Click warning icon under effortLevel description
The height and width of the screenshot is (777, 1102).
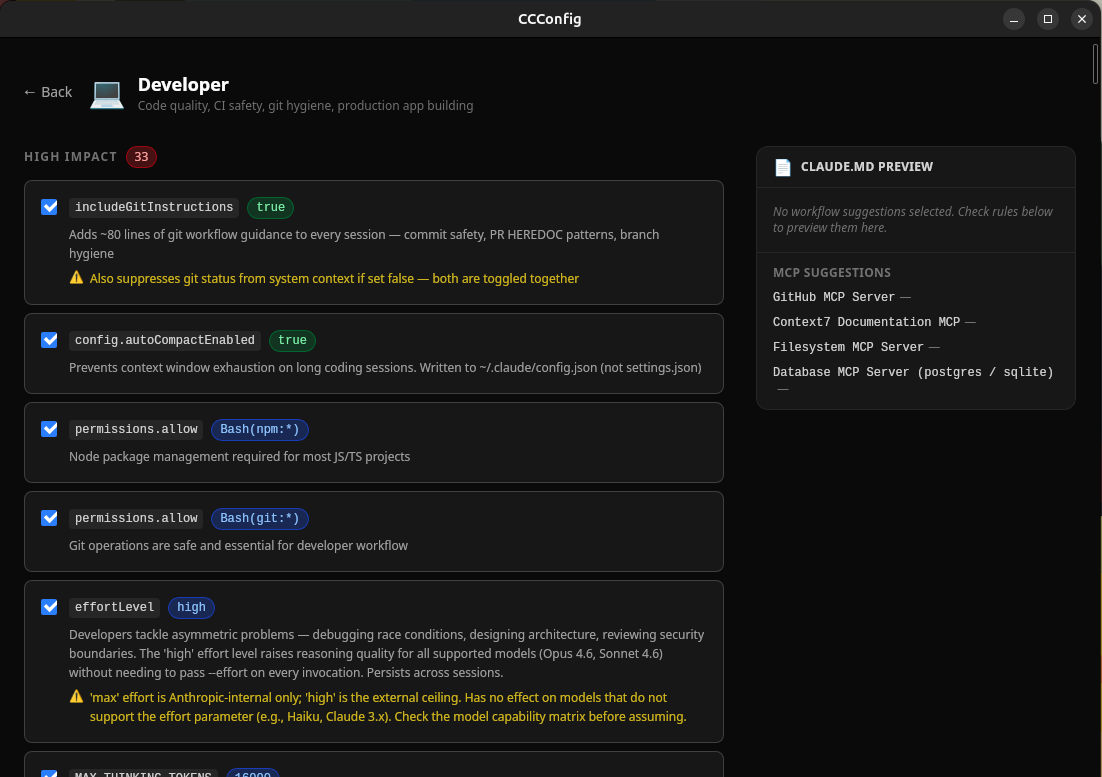click(77, 697)
